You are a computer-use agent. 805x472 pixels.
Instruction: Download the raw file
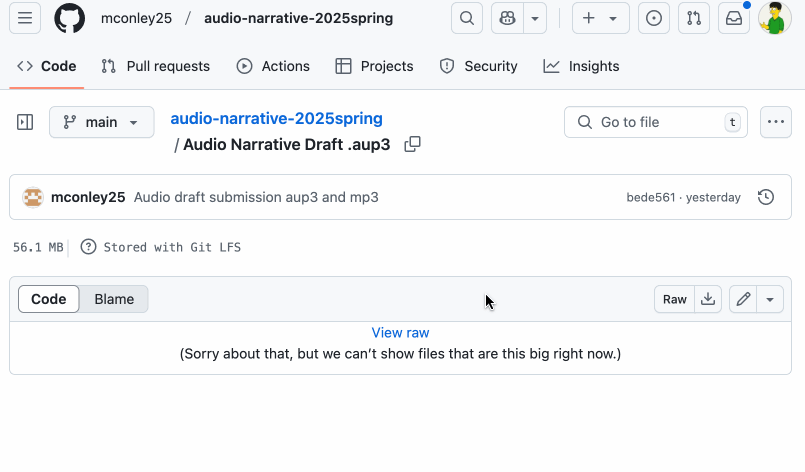pyautogui.click(x=708, y=299)
